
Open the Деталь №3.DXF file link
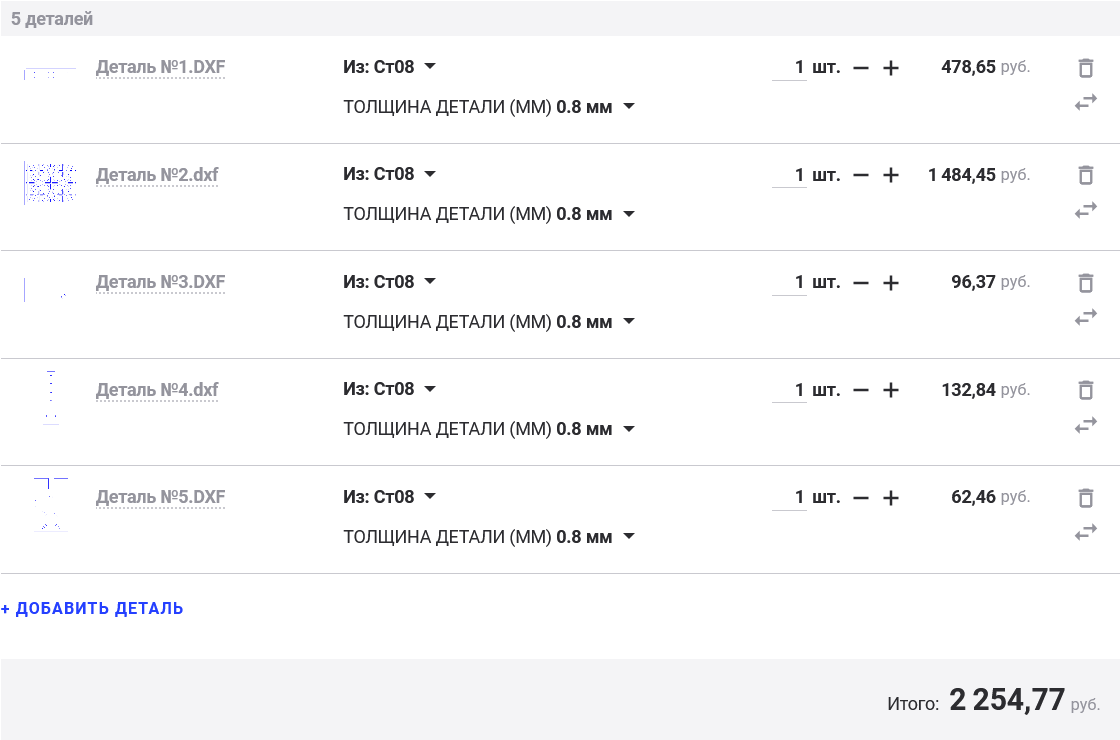click(x=160, y=282)
